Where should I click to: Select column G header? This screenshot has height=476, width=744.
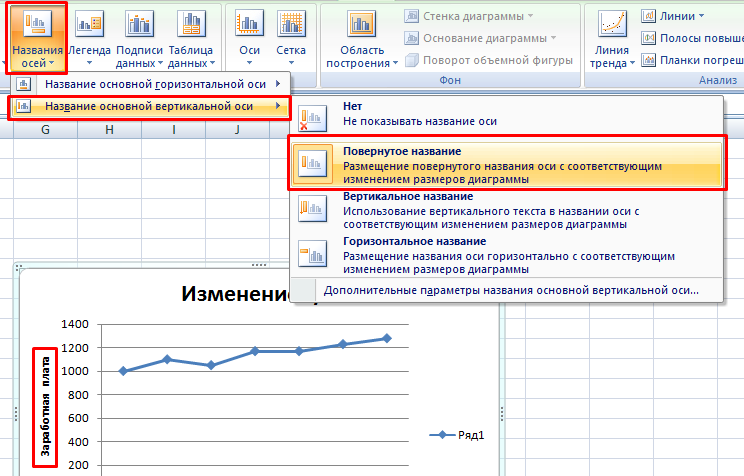click(46, 130)
